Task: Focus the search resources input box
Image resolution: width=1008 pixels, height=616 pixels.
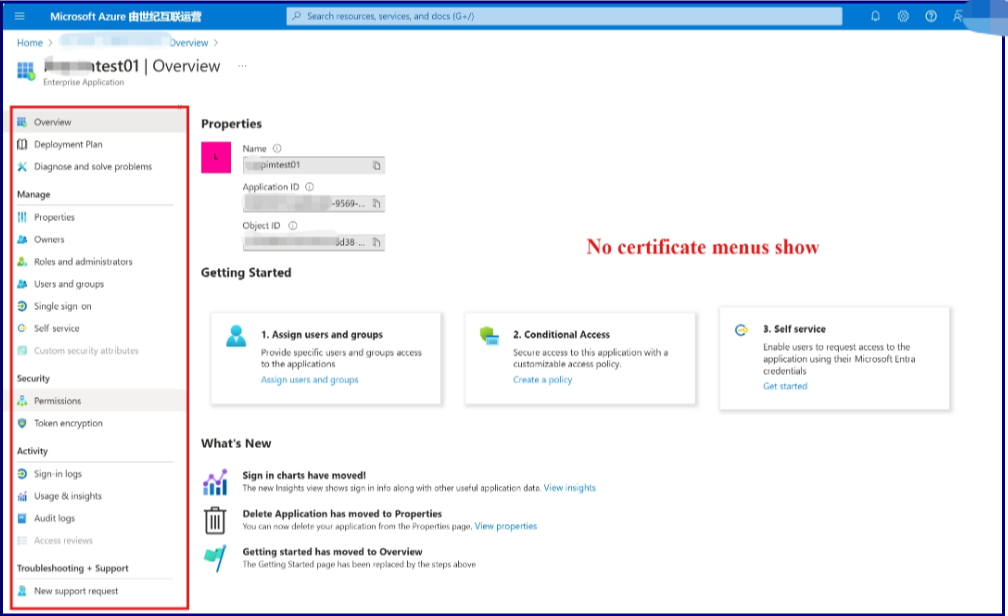Action: point(565,16)
